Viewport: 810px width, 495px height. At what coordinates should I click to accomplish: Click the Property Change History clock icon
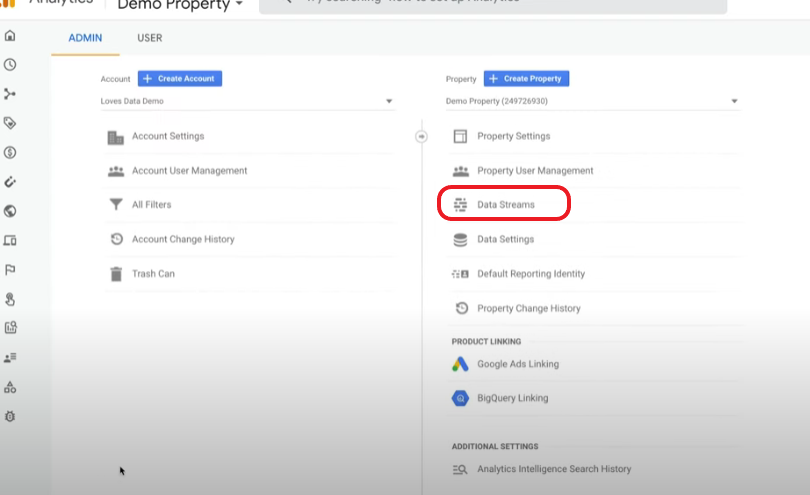coord(462,308)
